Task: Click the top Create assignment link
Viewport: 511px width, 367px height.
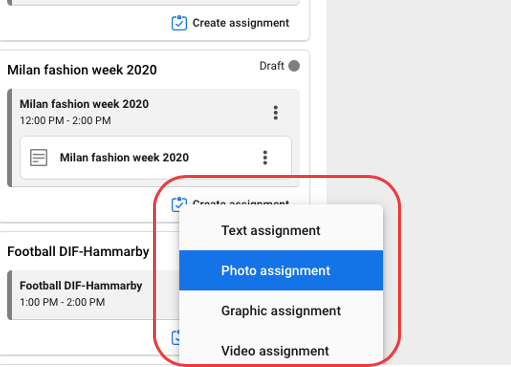Action: point(241,23)
